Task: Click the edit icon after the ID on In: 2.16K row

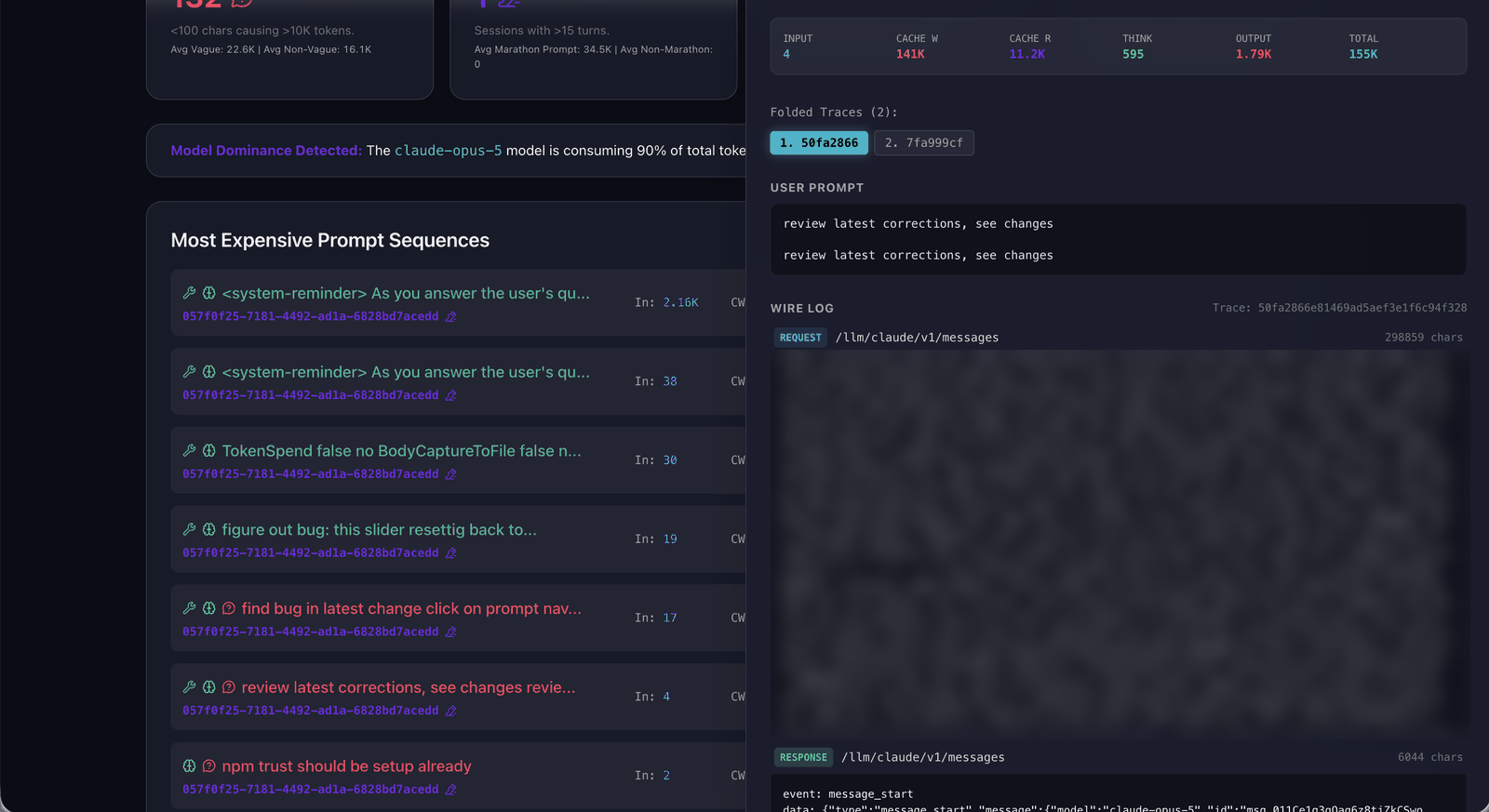Action: 450,317
